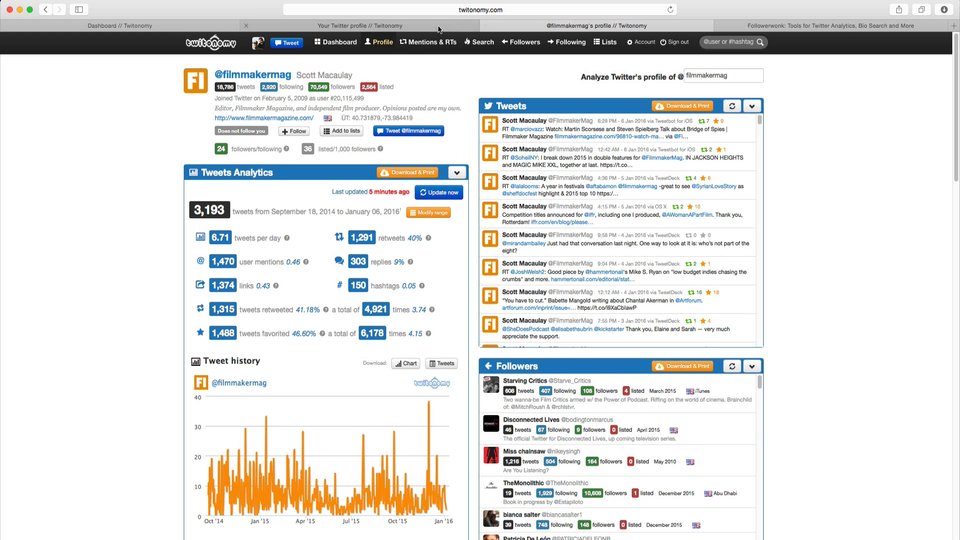Click Add to lists button
Screen dimensions: 960x540
click(x=342, y=131)
